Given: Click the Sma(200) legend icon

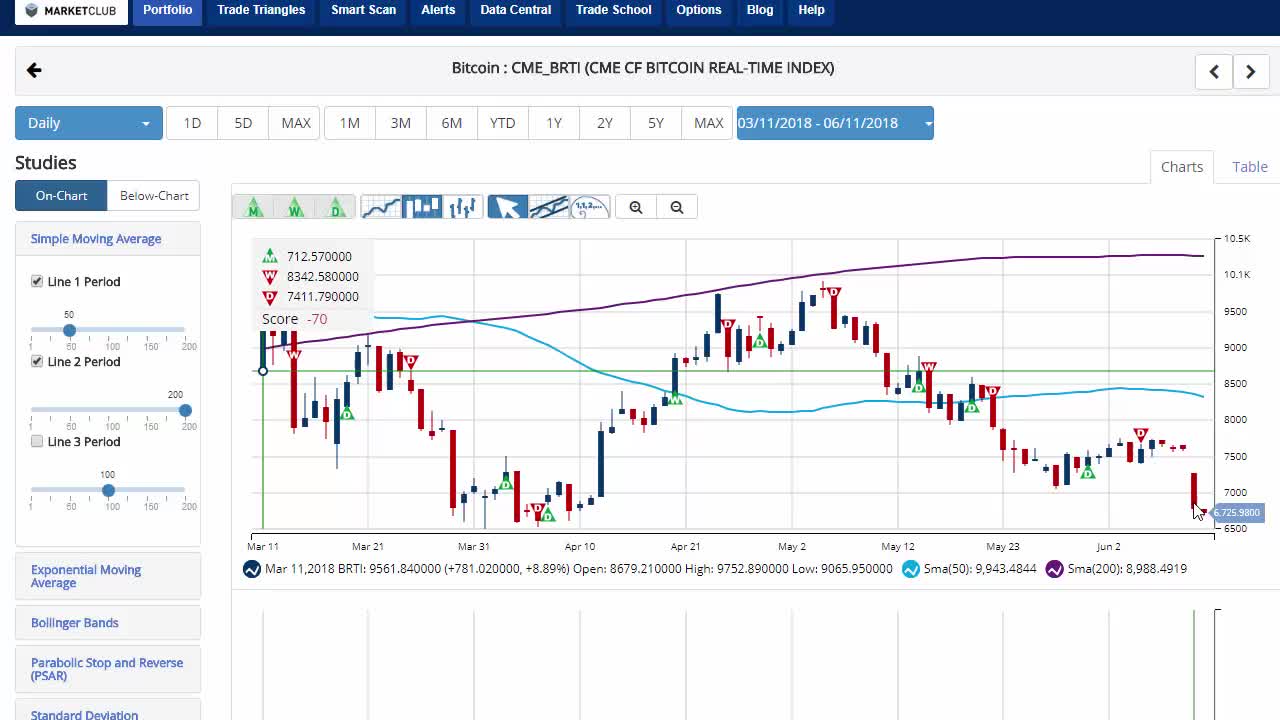Looking at the screenshot, I should (x=1054, y=569).
